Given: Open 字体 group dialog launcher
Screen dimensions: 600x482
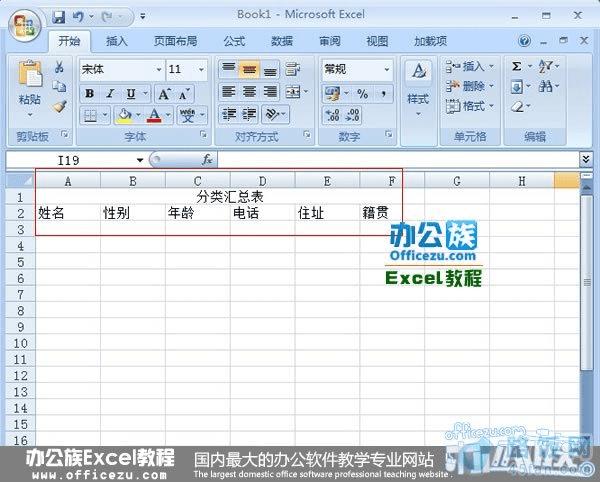Looking at the screenshot, I should [x=204, y=134].
